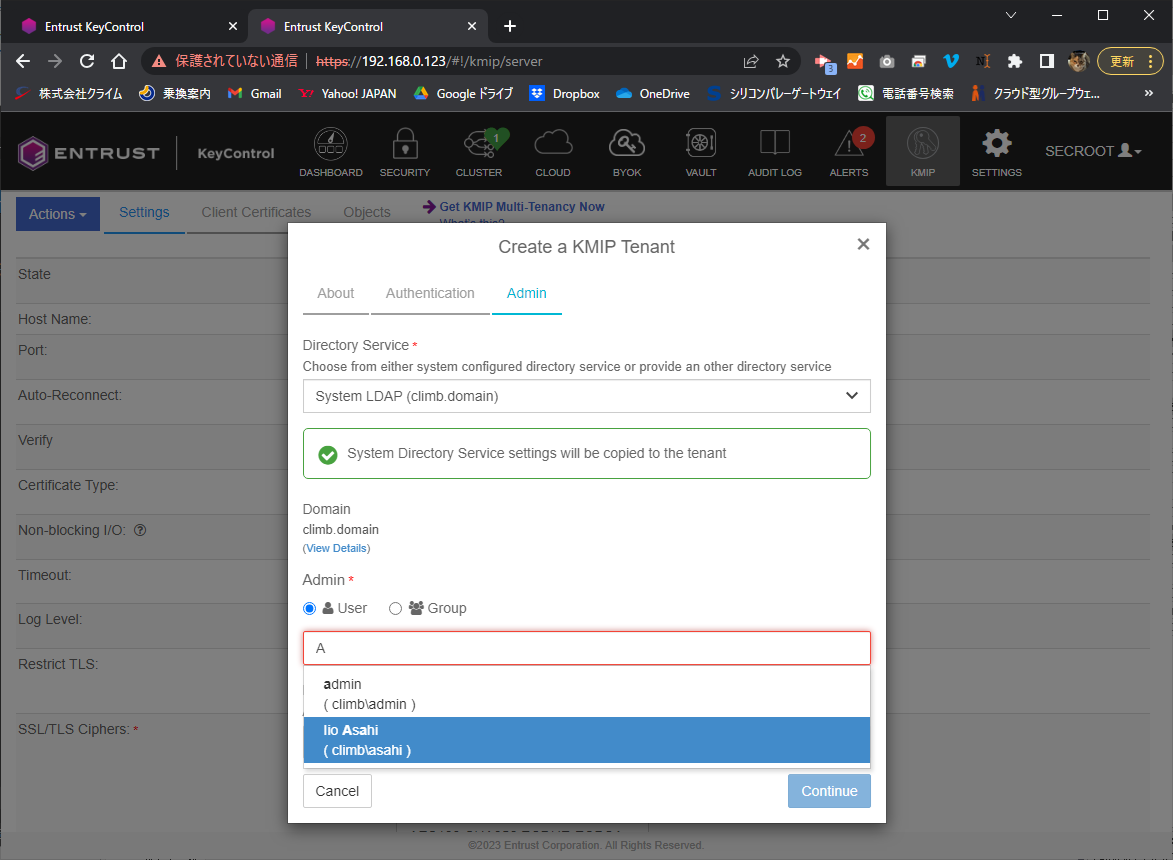The image size is (1173, 860).
Task: Switch to the About tab
Action: (335, 294)
